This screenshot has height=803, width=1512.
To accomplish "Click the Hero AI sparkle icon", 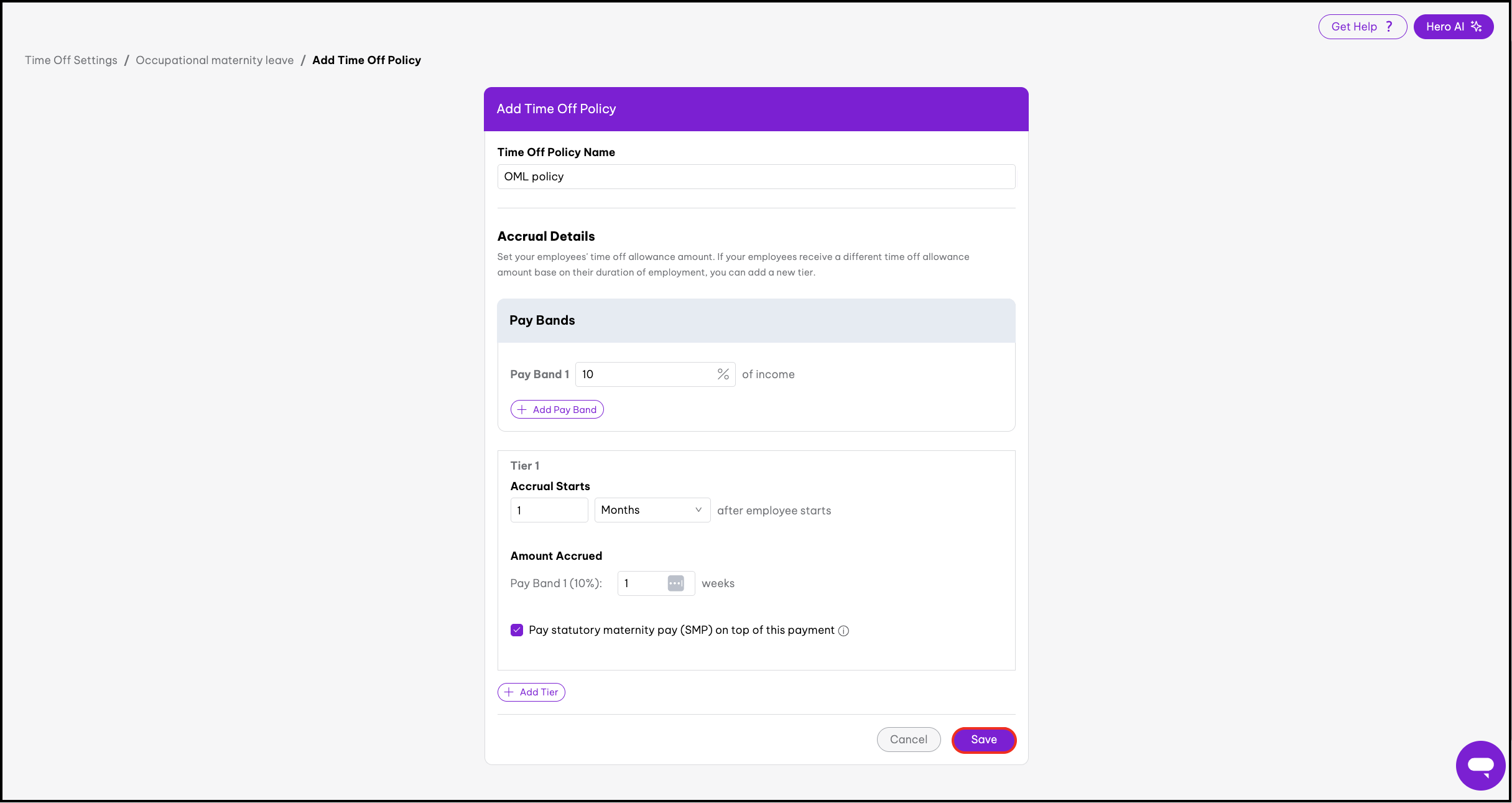I will (1476, 27).
